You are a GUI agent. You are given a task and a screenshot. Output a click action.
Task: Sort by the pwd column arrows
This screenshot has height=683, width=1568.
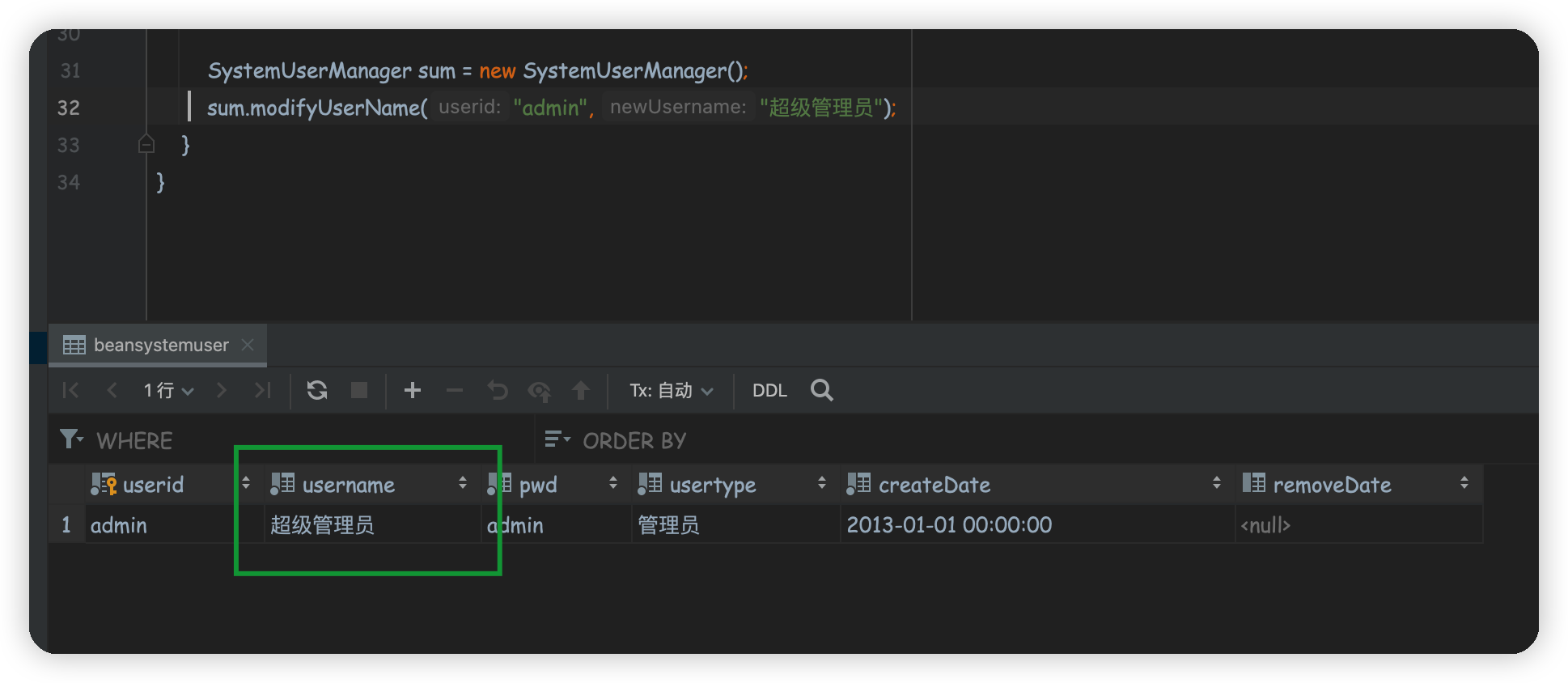613,484
